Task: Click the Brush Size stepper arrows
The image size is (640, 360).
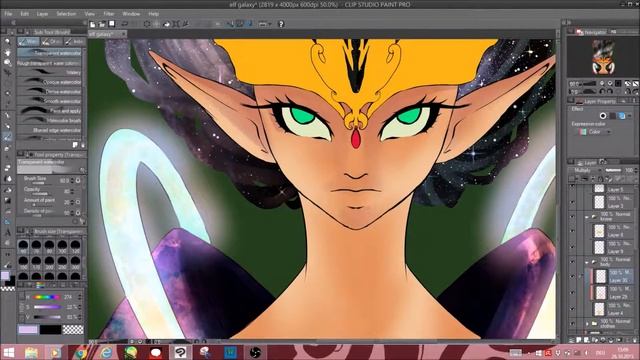Action: click(73, 180)
